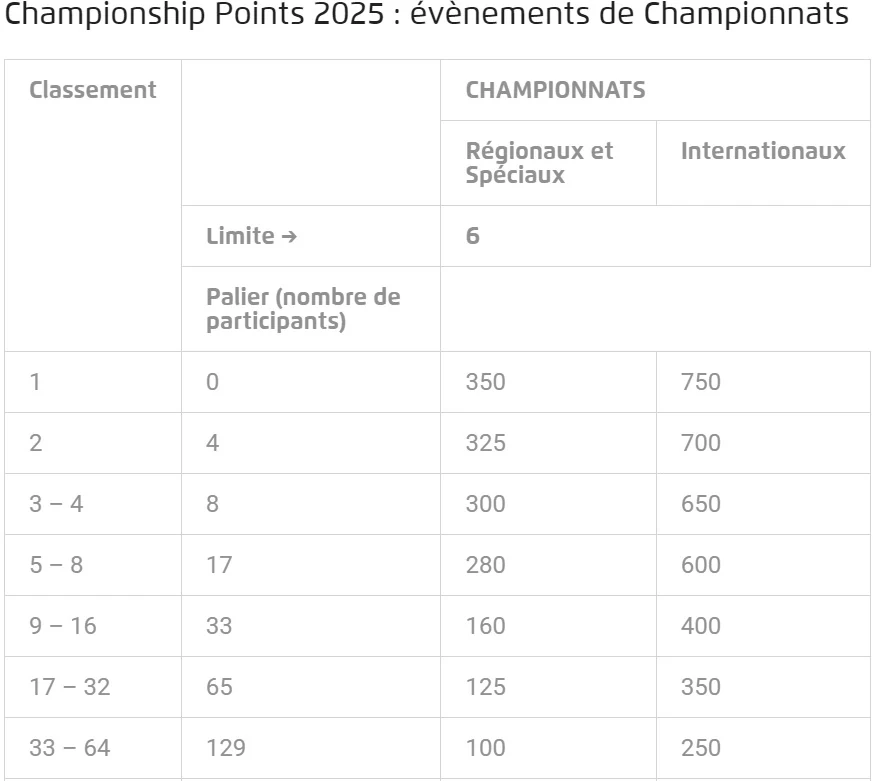Select the 650 Internationaux points cell
873x781 pixels.
click(x=763, y=504)
